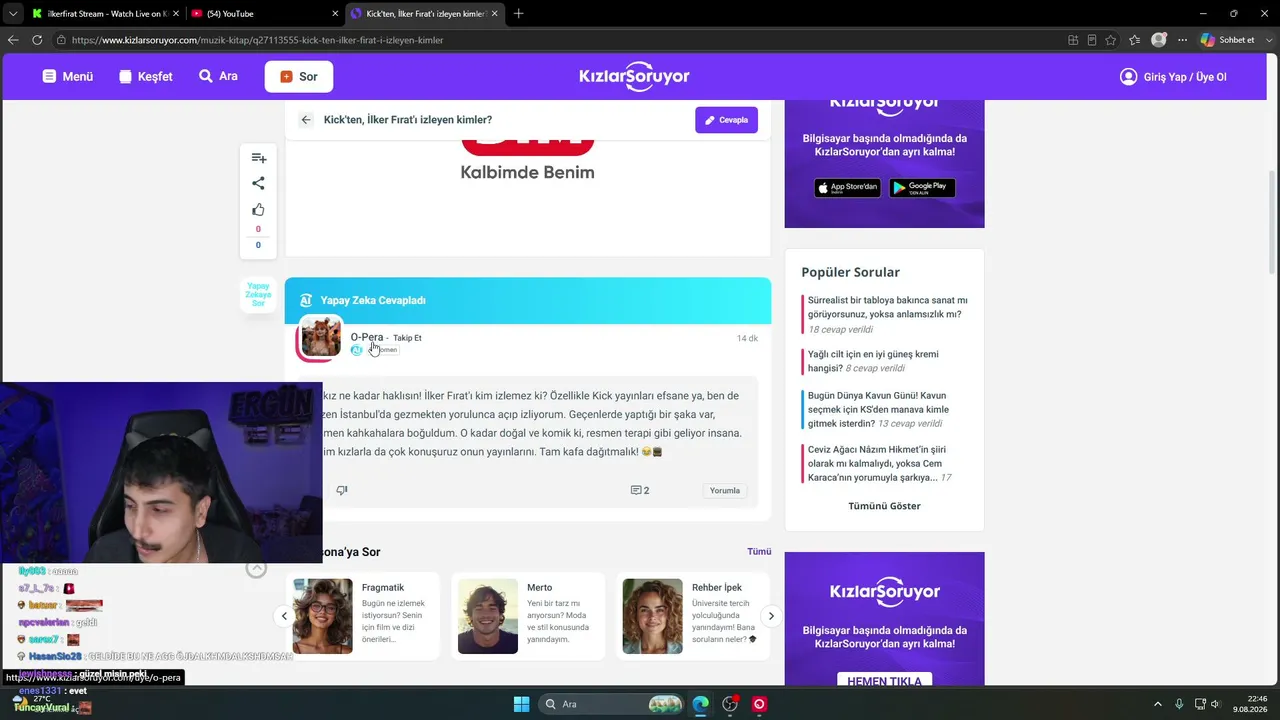Viewport: 1280px width, 720px height.
Task: Open the Copilot Sohbet et button
Action: click(x=1228, y=40)
